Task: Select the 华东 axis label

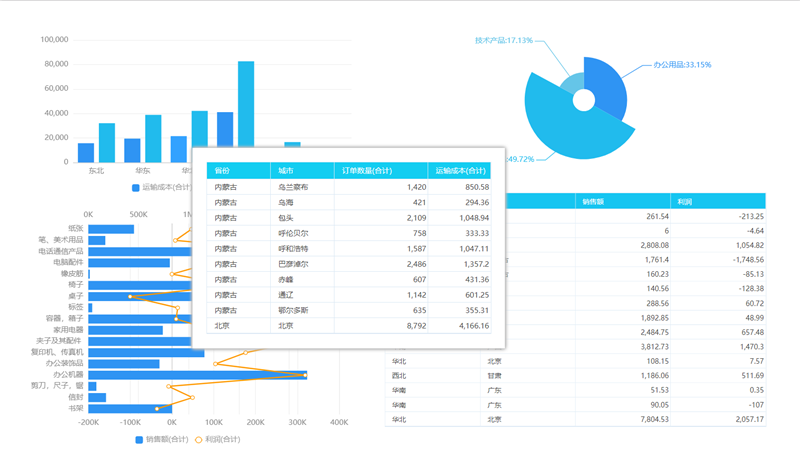Action: 143,170
